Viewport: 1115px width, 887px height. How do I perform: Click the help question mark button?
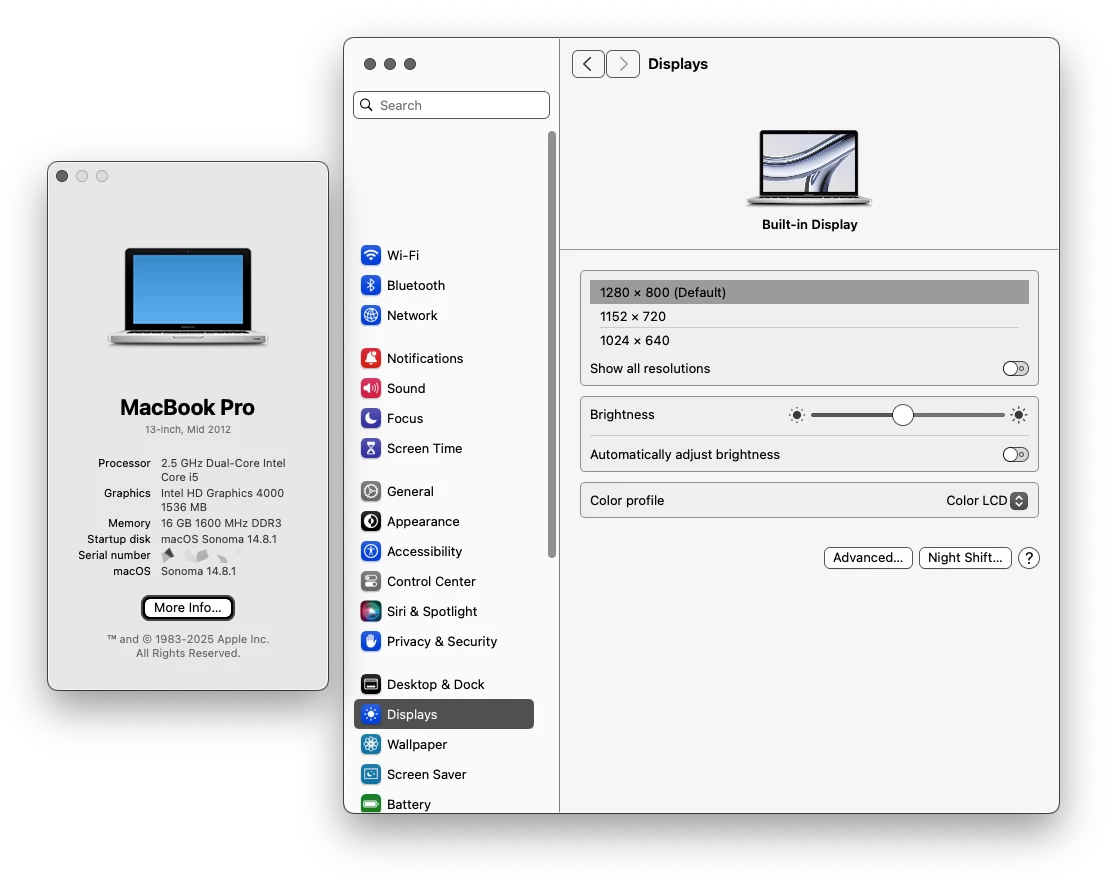pyautogui.click(x=1028, y=558)
